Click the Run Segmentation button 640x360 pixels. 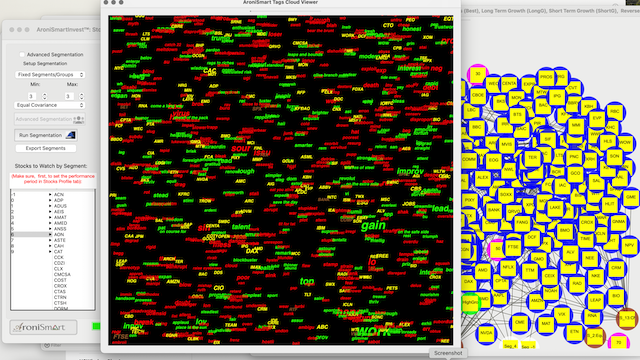point(46,135)
